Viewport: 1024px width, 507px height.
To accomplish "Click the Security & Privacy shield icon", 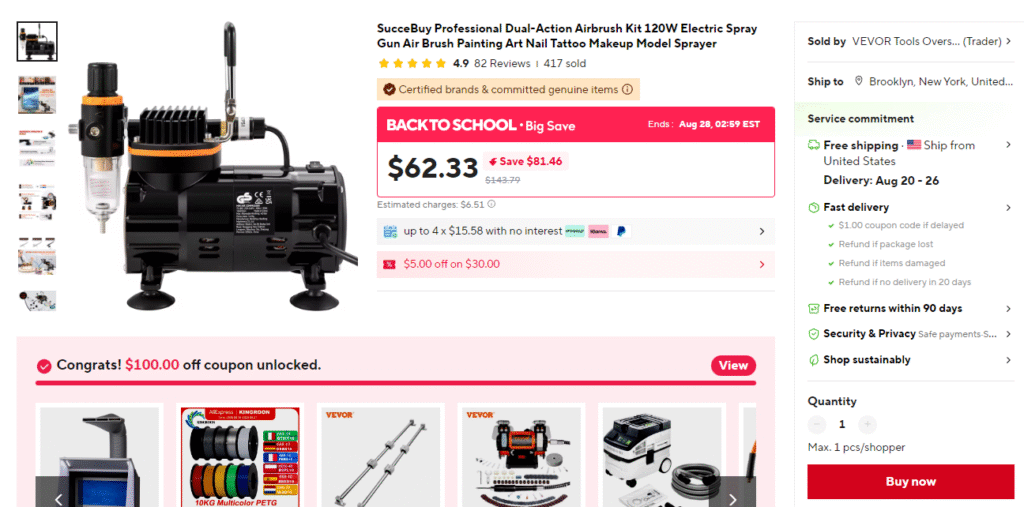I will coord(814,334).
